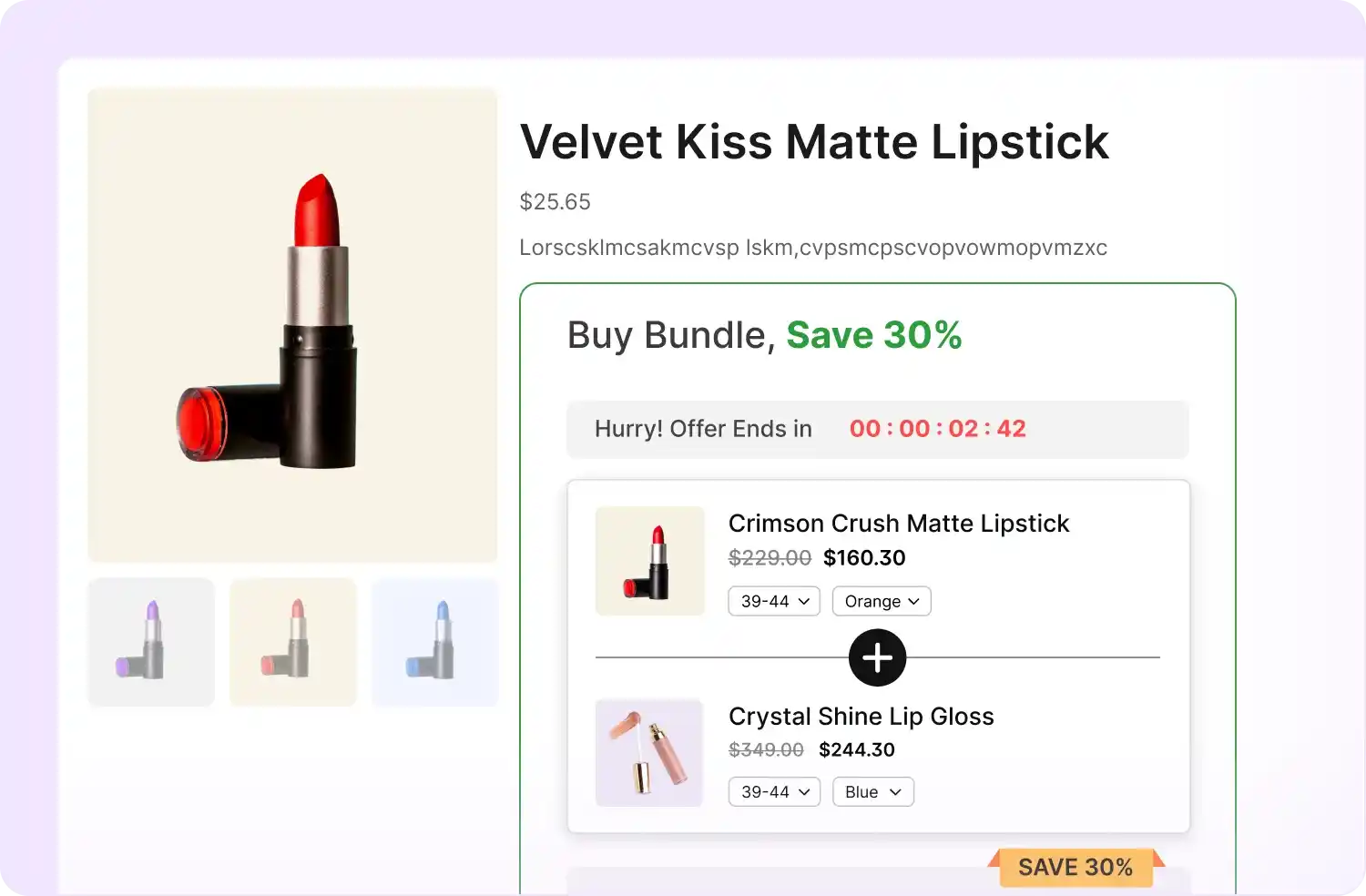
Task: Click the main red lipstick product image
Action: pyautogui.click(x=292, y=324)
